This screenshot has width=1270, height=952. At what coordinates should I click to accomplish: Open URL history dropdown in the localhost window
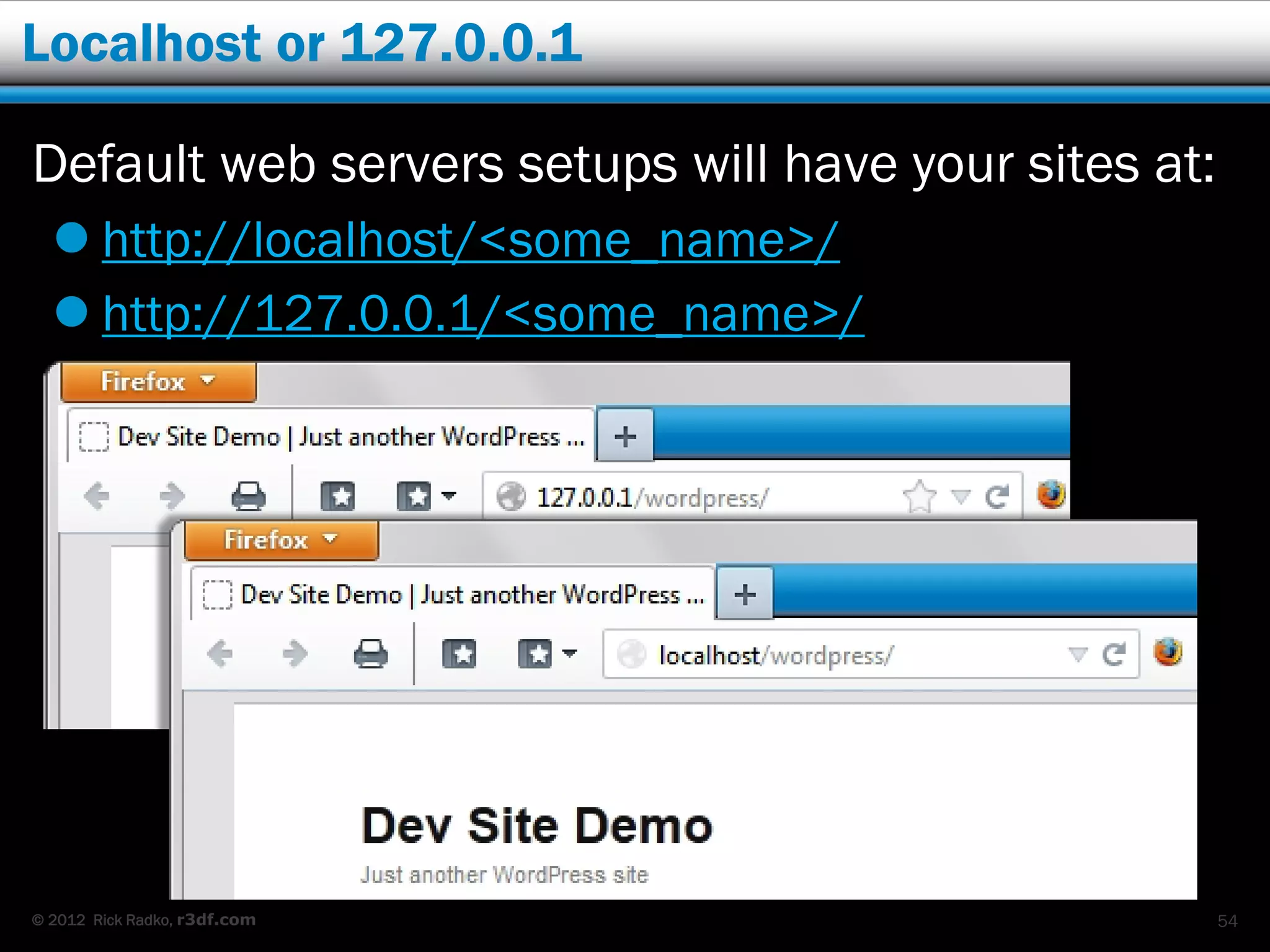point(1078,654)
